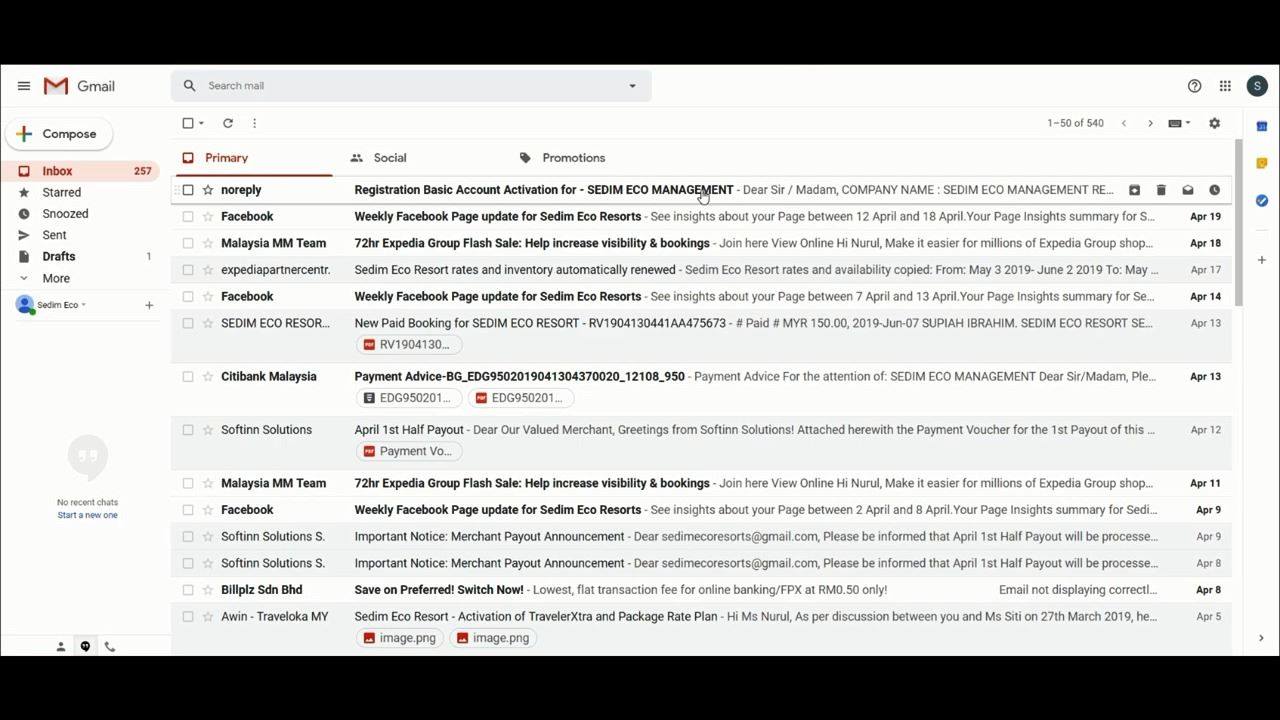Add a new chat contact with plus
Viewport: 1280px width, 720px height.
pyautogui.click(x=149, y=305)
